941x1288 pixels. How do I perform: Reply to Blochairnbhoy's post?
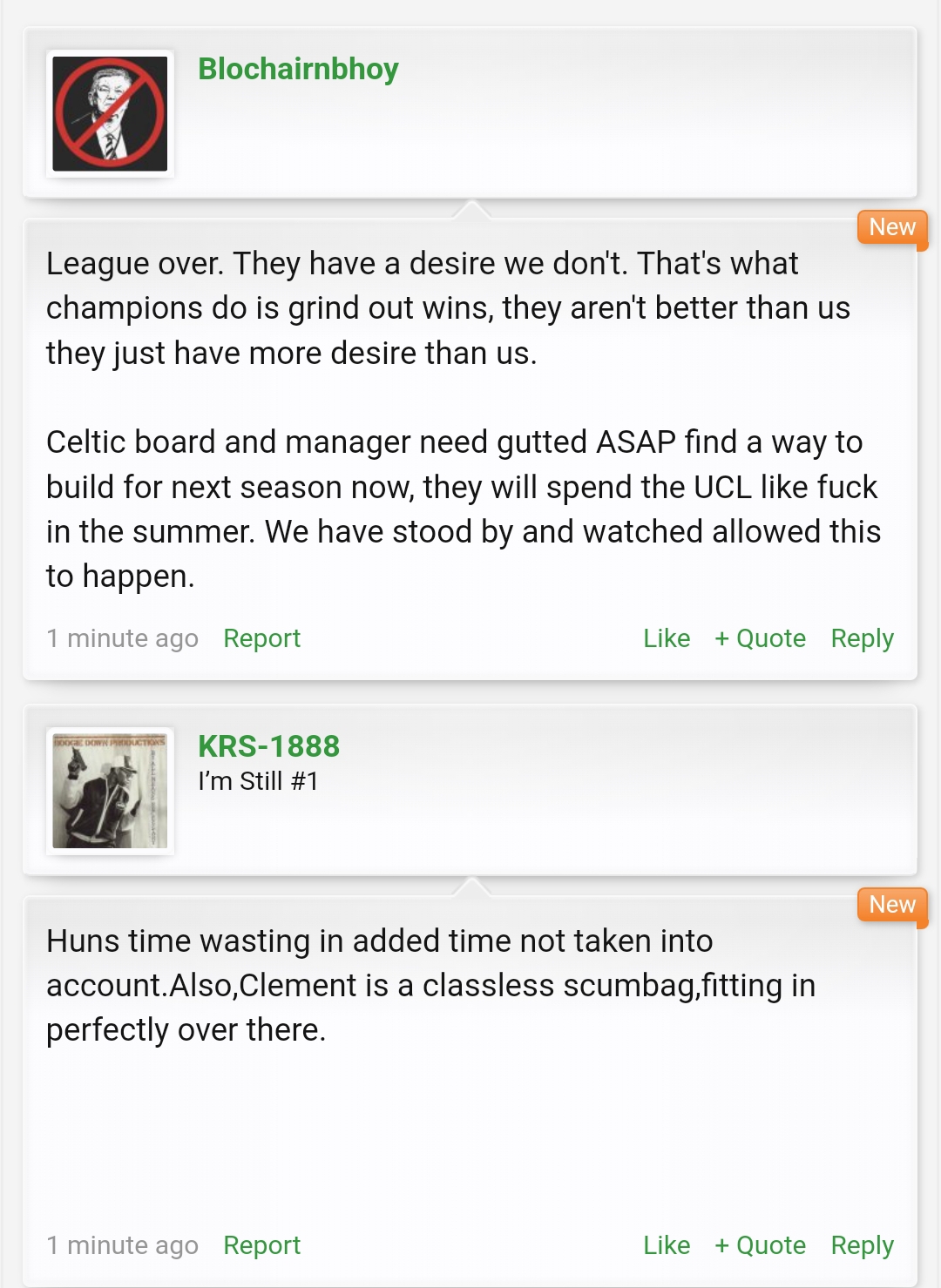[x=862, y=638]
